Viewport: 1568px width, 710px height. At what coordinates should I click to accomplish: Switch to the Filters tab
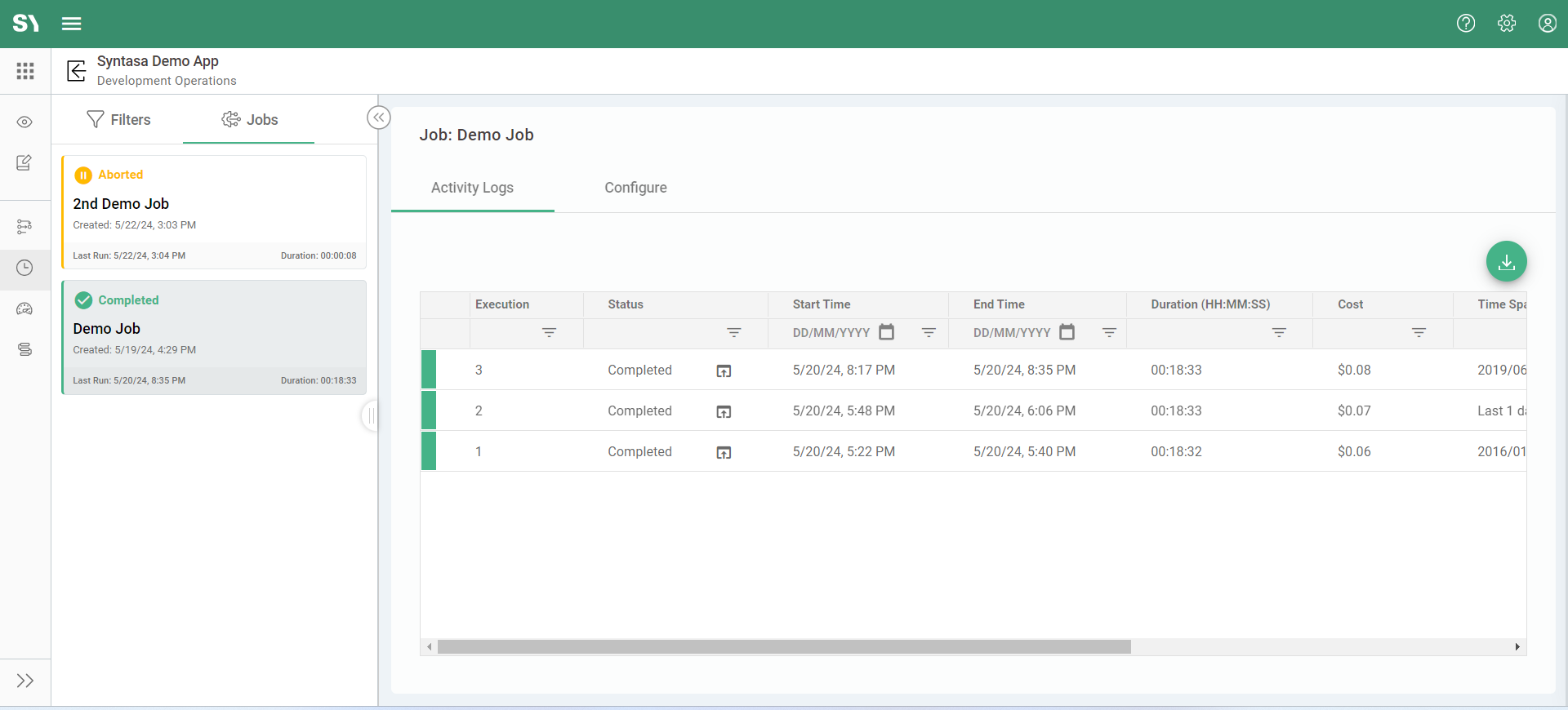pos(118,120)
